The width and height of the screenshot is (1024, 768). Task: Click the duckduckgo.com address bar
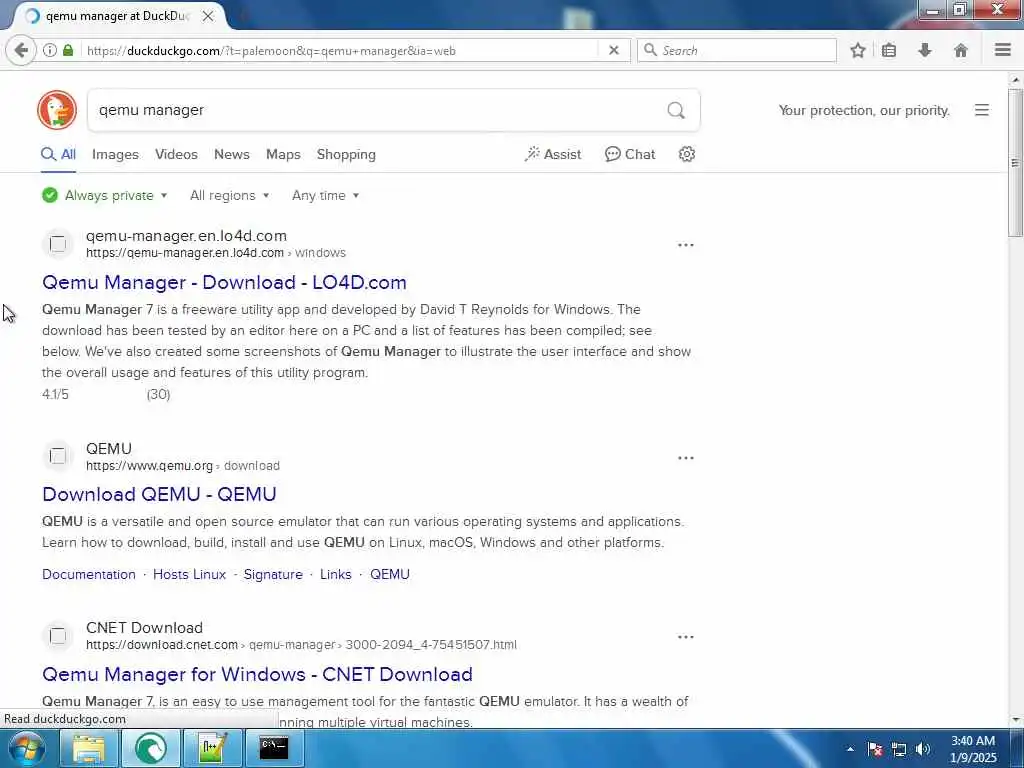point(340,50)
